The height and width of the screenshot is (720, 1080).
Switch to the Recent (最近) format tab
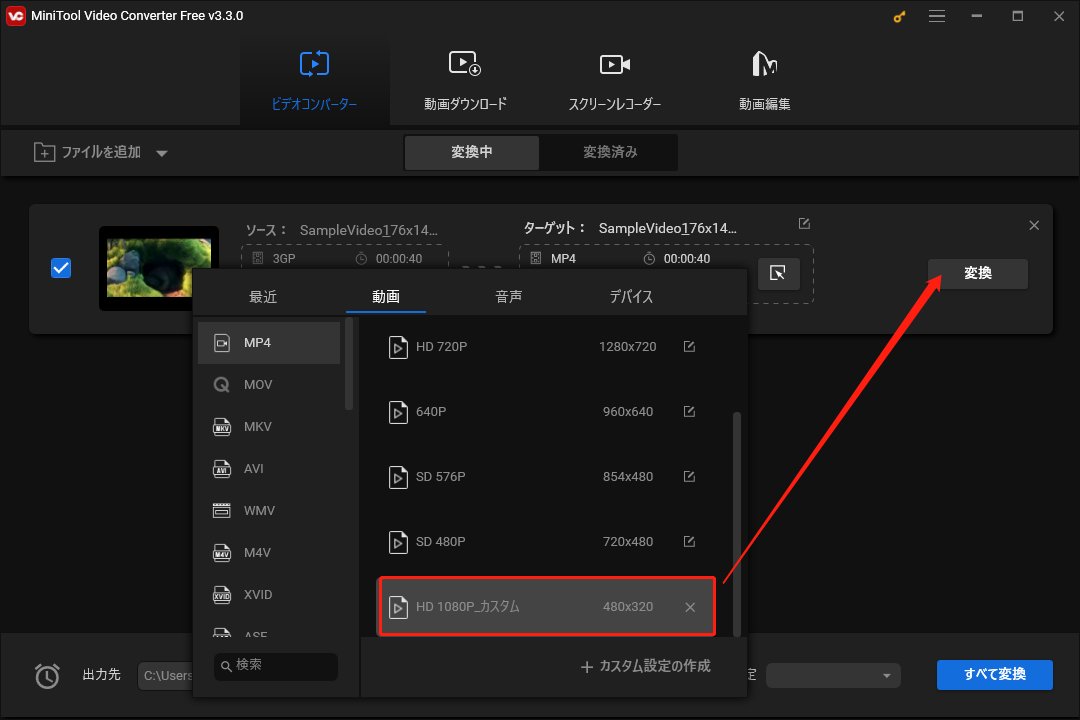tap(263, 296)
